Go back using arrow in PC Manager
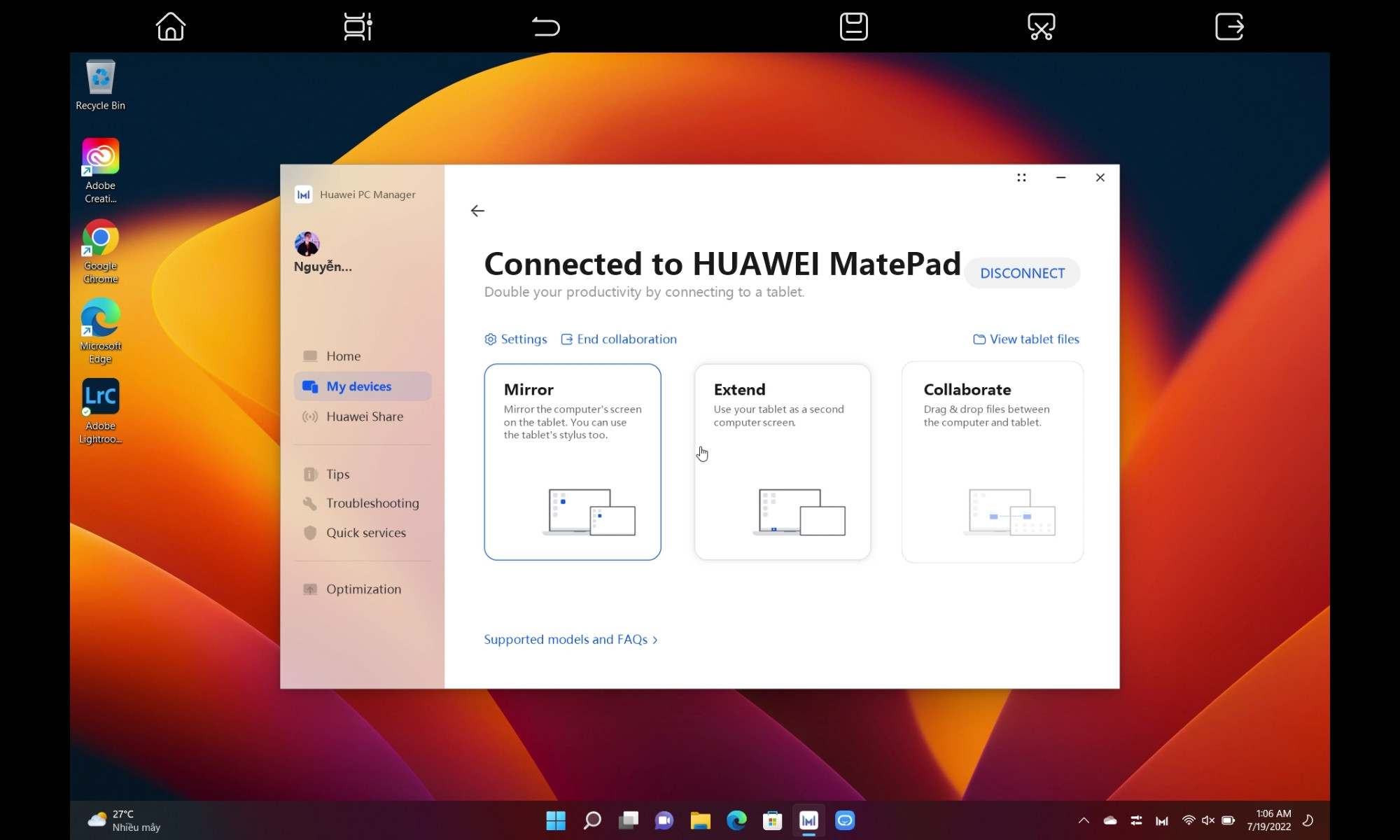Image resolution: width=1400 pixels, height=840 pixels. click(477, 211)
